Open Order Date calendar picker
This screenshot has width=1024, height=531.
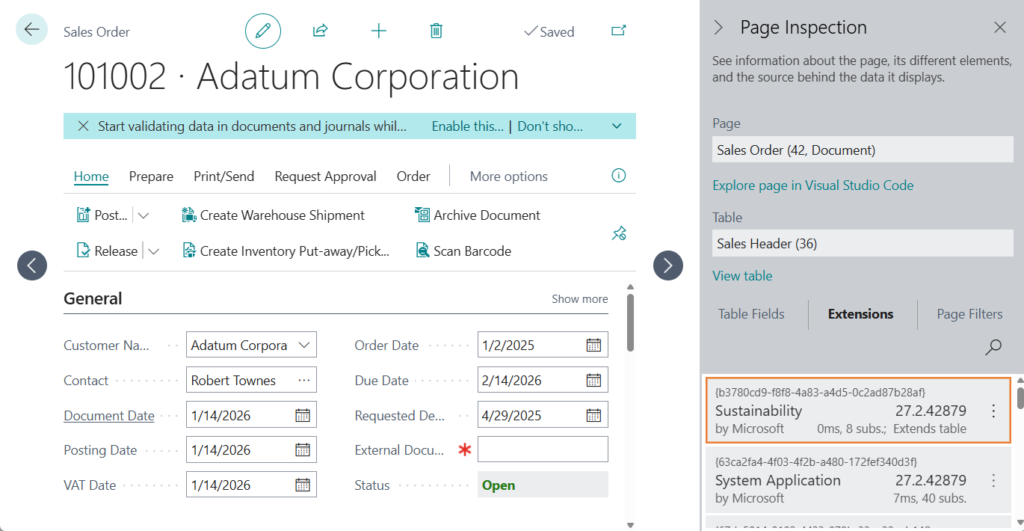[x=594, y=345]
